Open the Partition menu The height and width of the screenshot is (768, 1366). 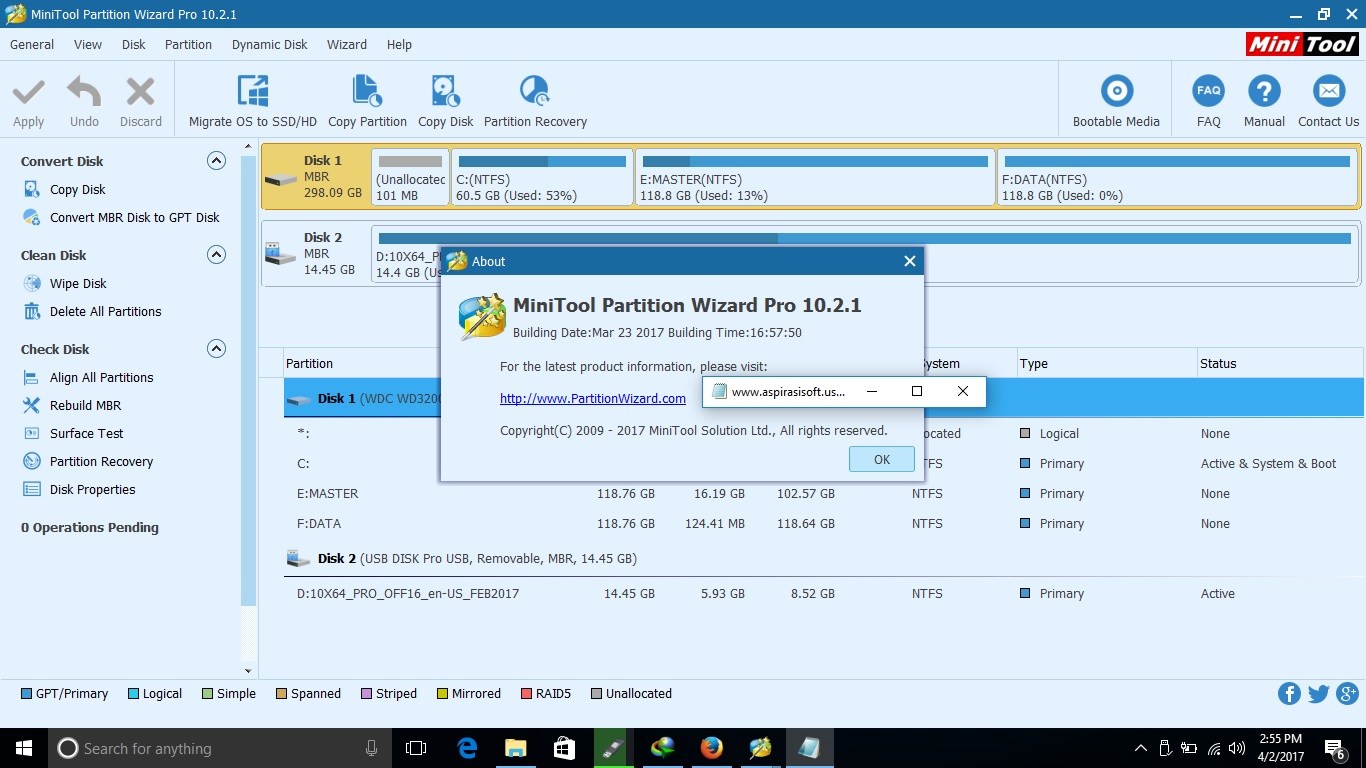(188, 44)
